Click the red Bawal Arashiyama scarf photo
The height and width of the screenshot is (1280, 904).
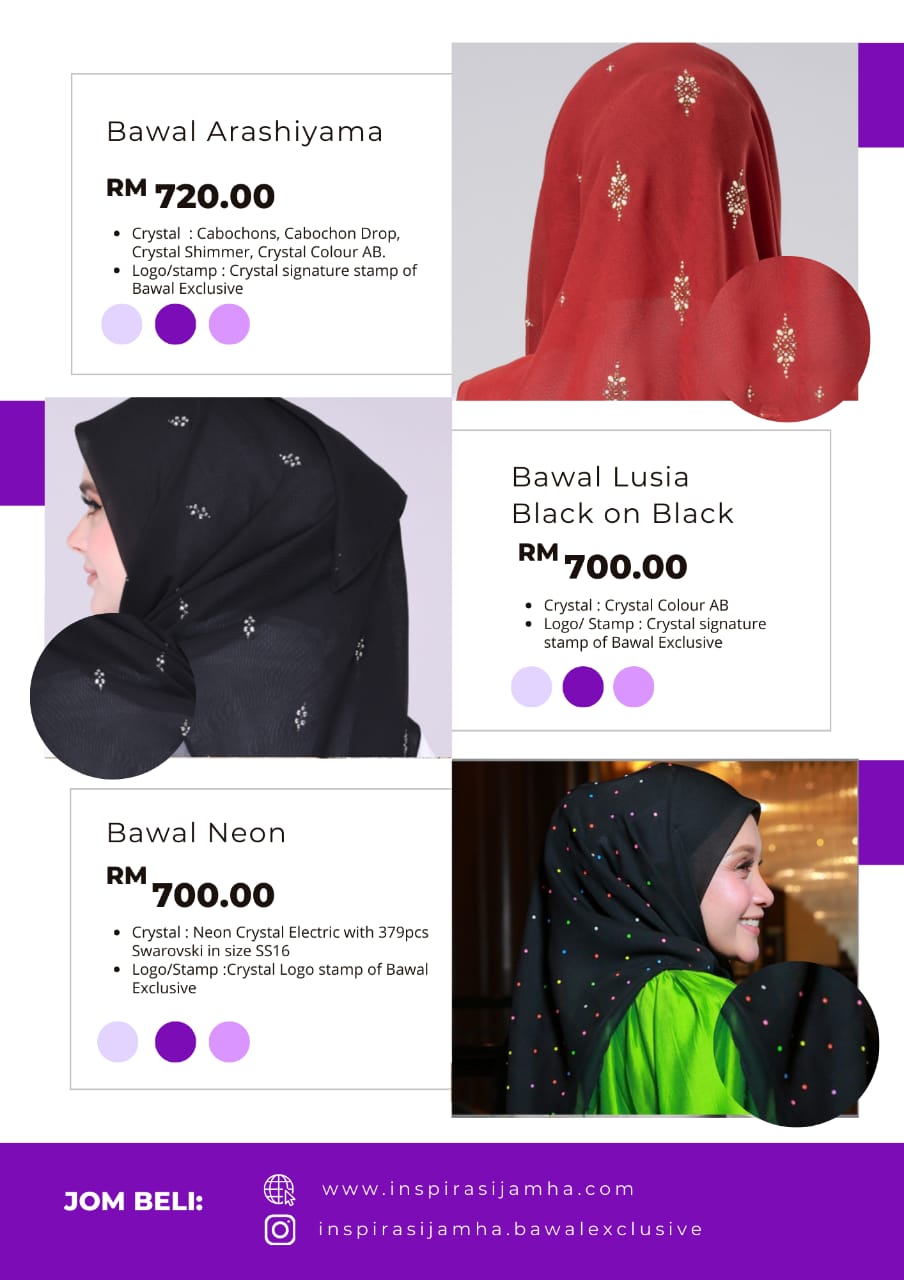pyautogui.click(x=655, y=221)
